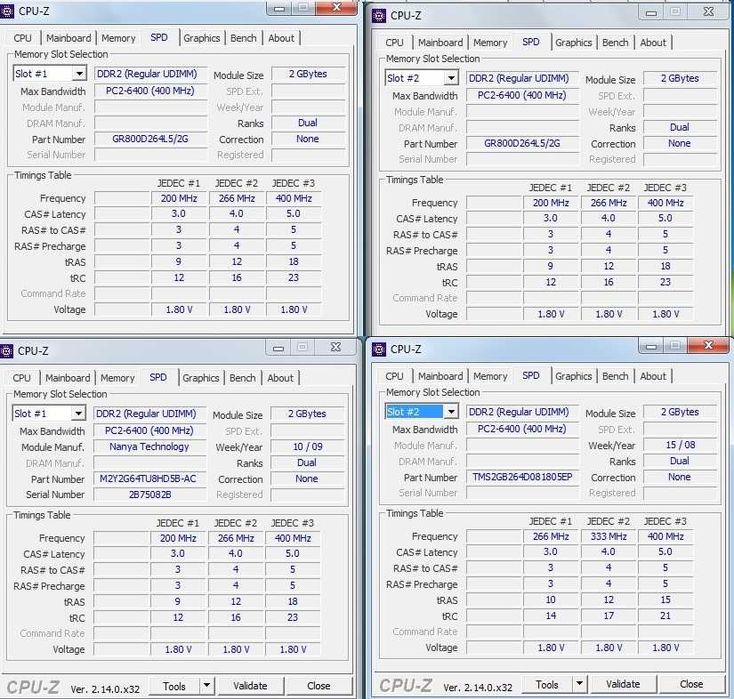The image size is (734, 699).
Task: Click CPU-Z app icon in bottom-left window title
Action: pyautogui.click(x=6, y=351)
